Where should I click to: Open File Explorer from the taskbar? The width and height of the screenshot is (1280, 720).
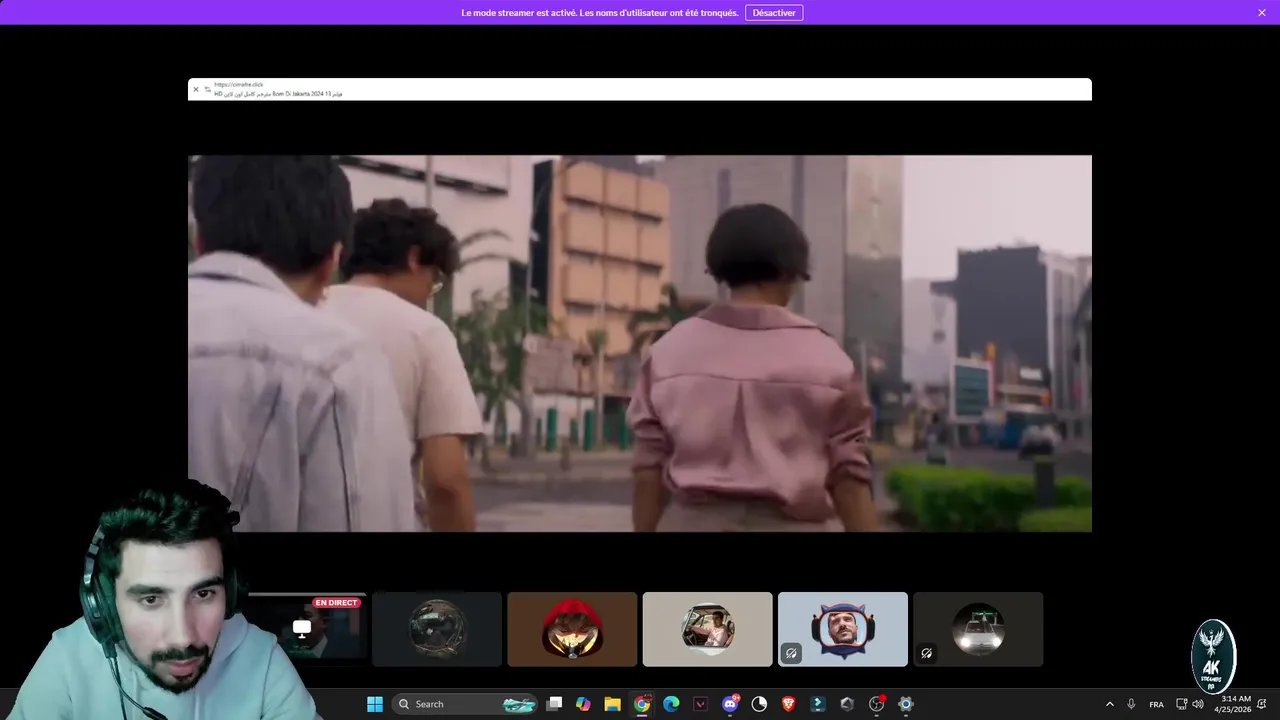coord(612,704)
